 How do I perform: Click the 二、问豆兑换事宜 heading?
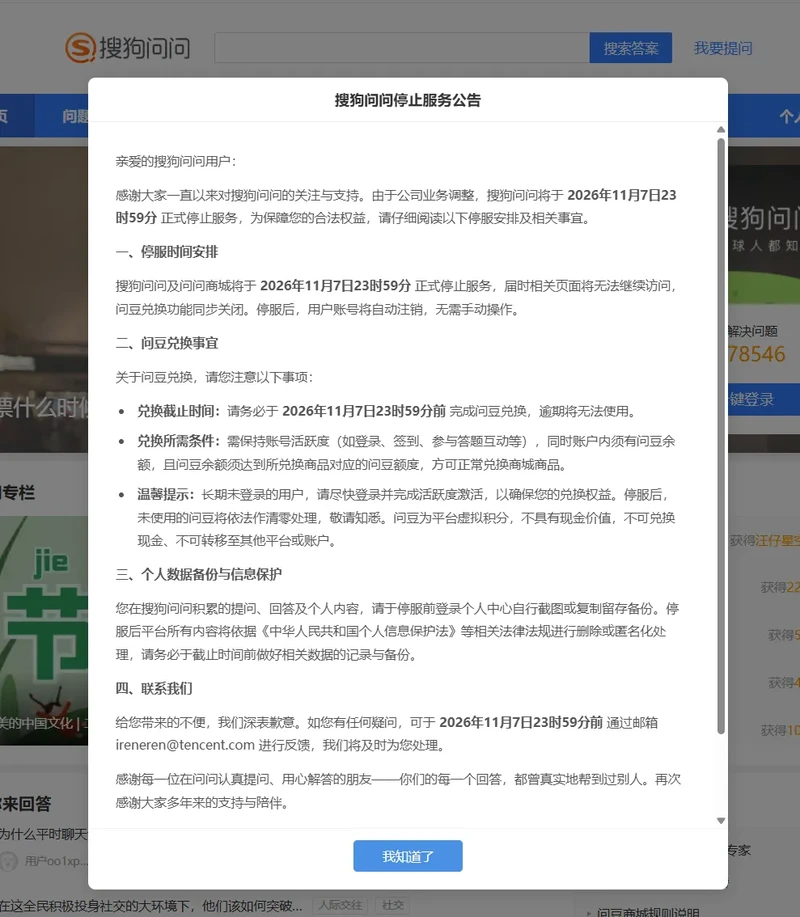tap(167, 343)
